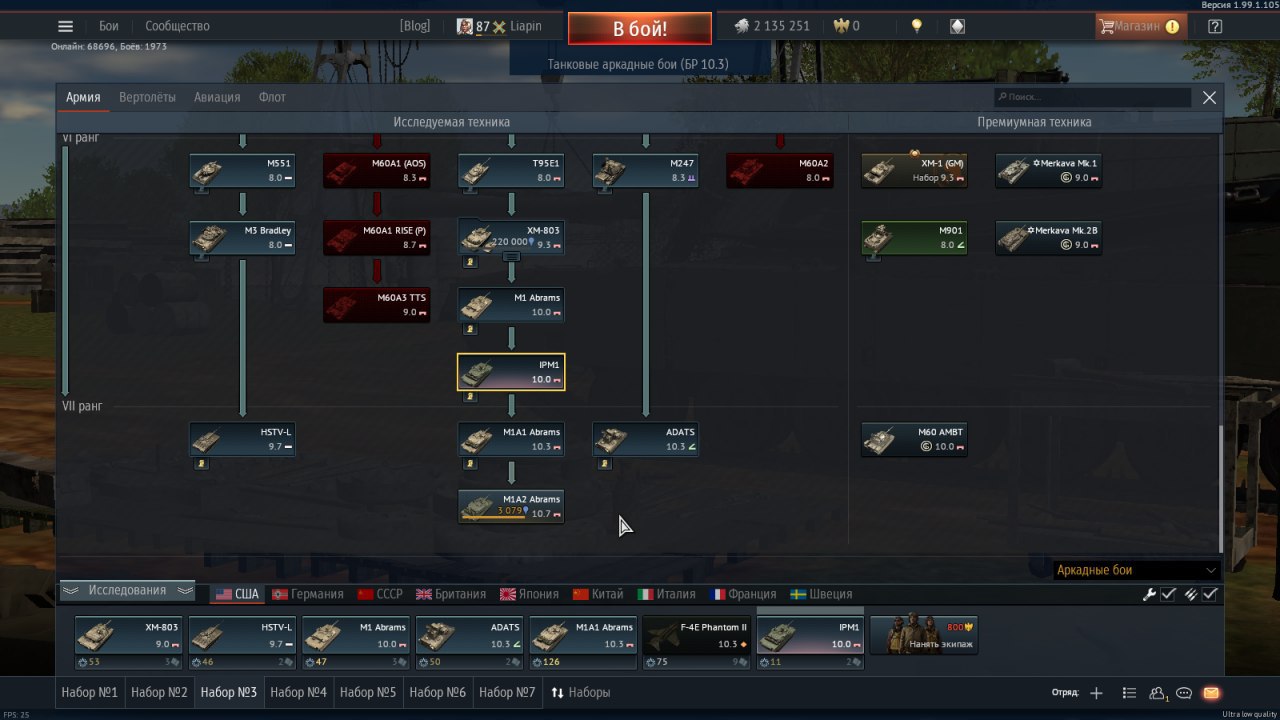Click the Поиск search field
1280x720 pixels.
[x=1093, y=97]
